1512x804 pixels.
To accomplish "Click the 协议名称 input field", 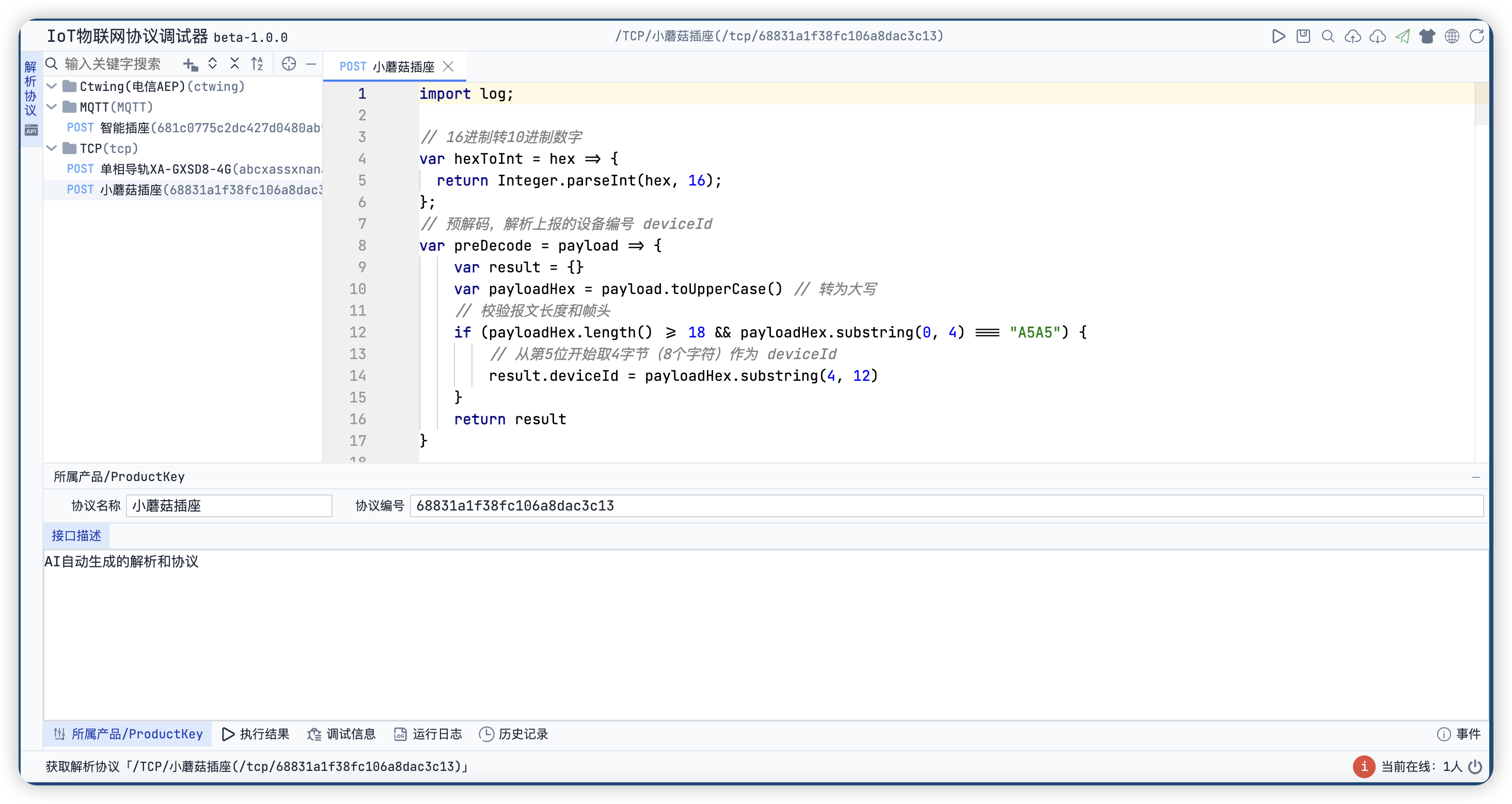I will point(229,506).
